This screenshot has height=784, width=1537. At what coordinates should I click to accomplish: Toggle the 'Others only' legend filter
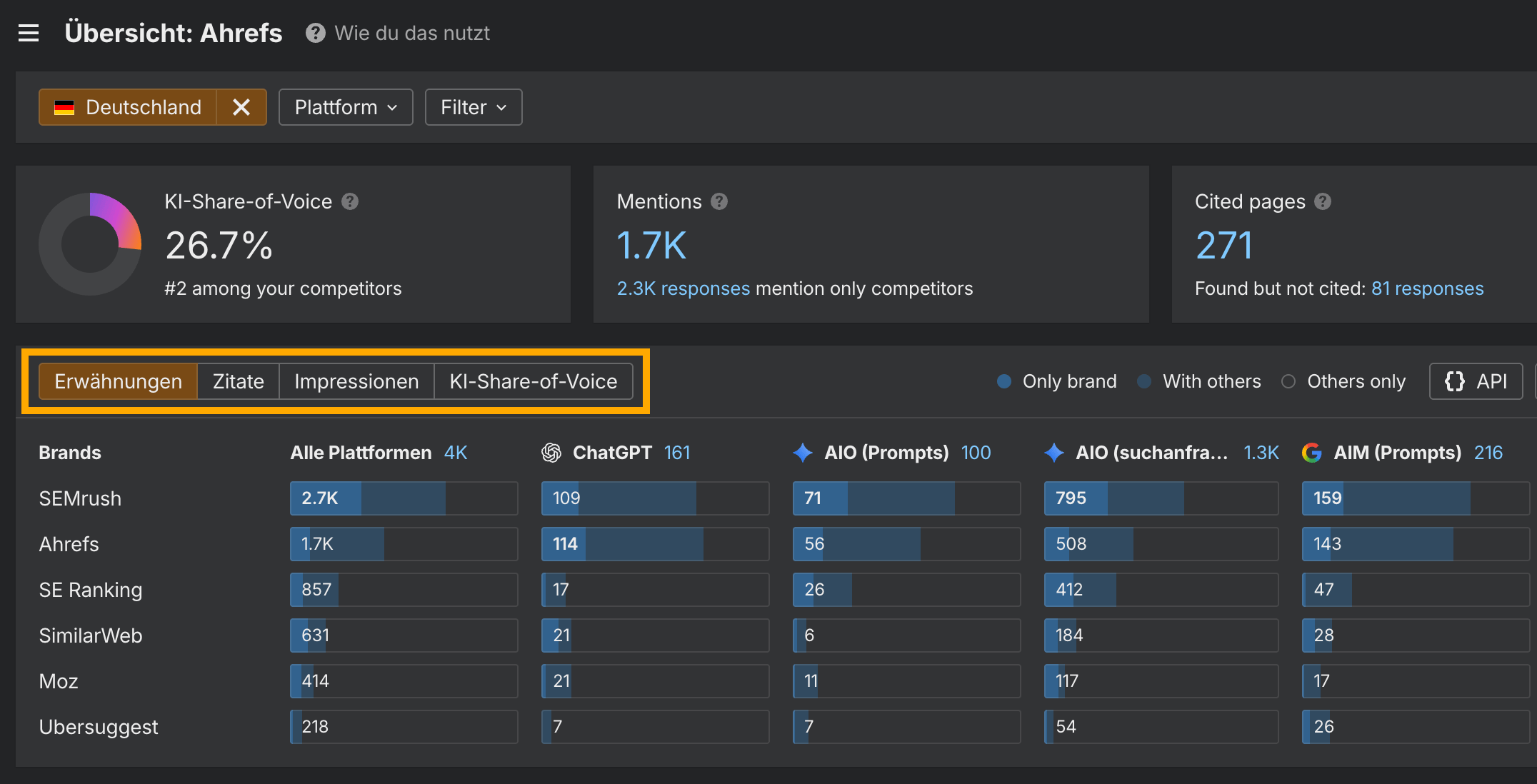pyautogui.click(x=1343, y=381)
